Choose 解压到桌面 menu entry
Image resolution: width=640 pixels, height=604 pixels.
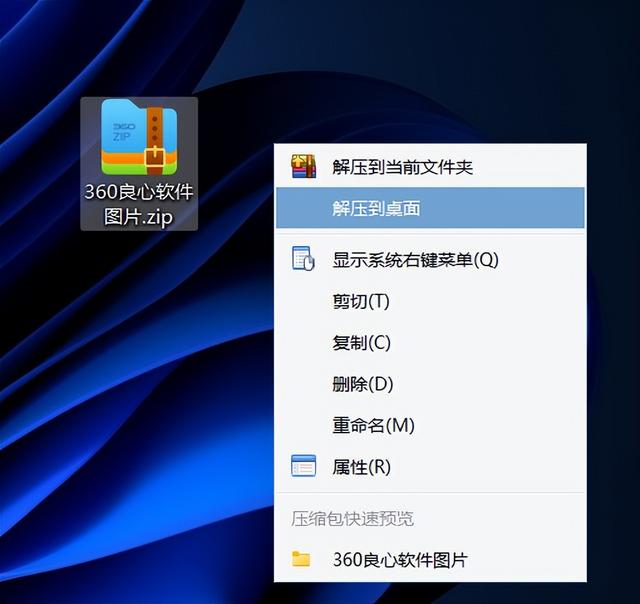(430, 208)
